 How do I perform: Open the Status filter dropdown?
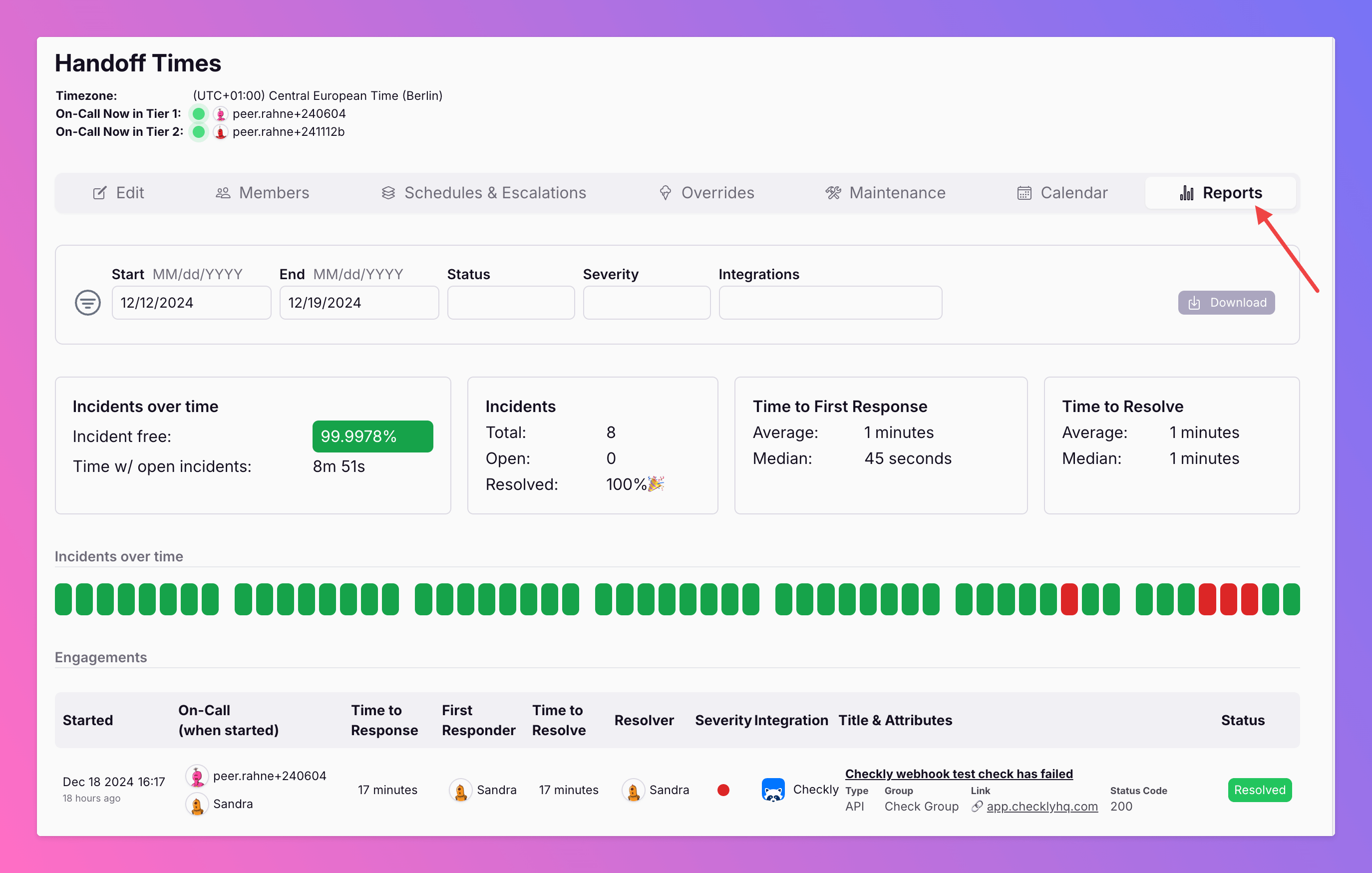tap(511, 303)
